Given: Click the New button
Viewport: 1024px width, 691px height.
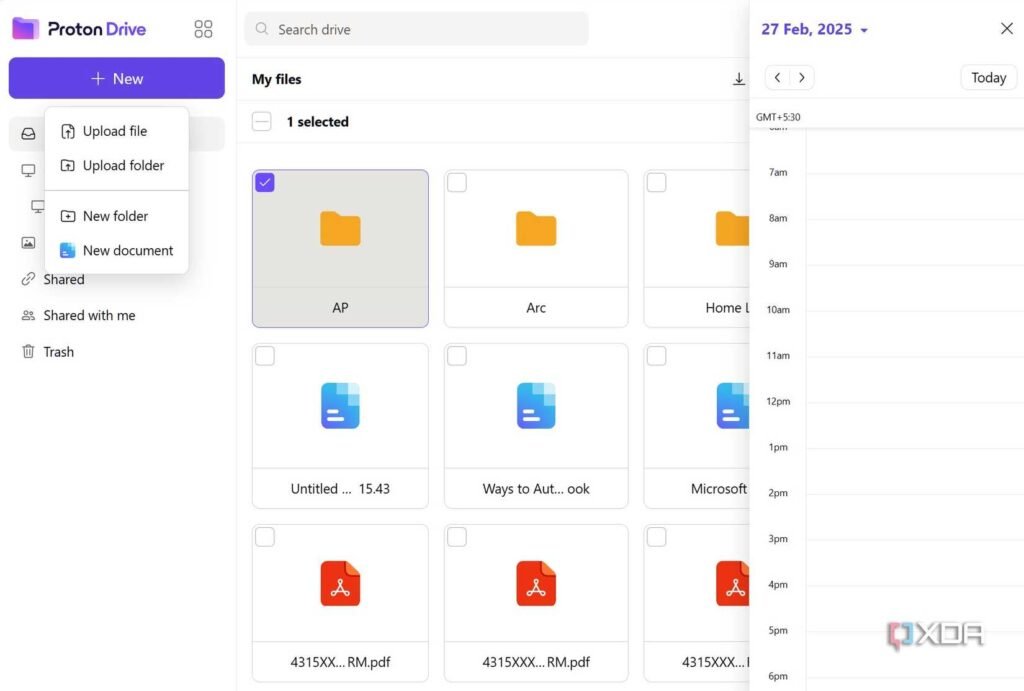Looking at the screenshot, I should coord(116,78).
